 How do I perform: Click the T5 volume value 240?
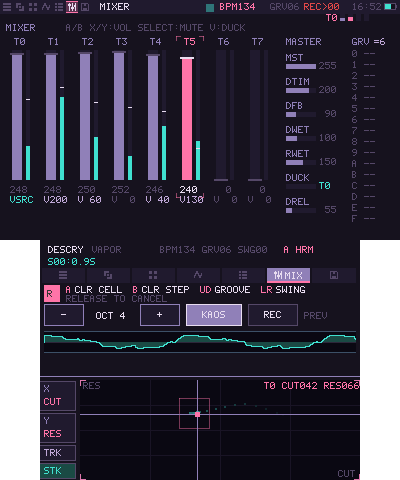pyautogui.click(x=188, y=190)
